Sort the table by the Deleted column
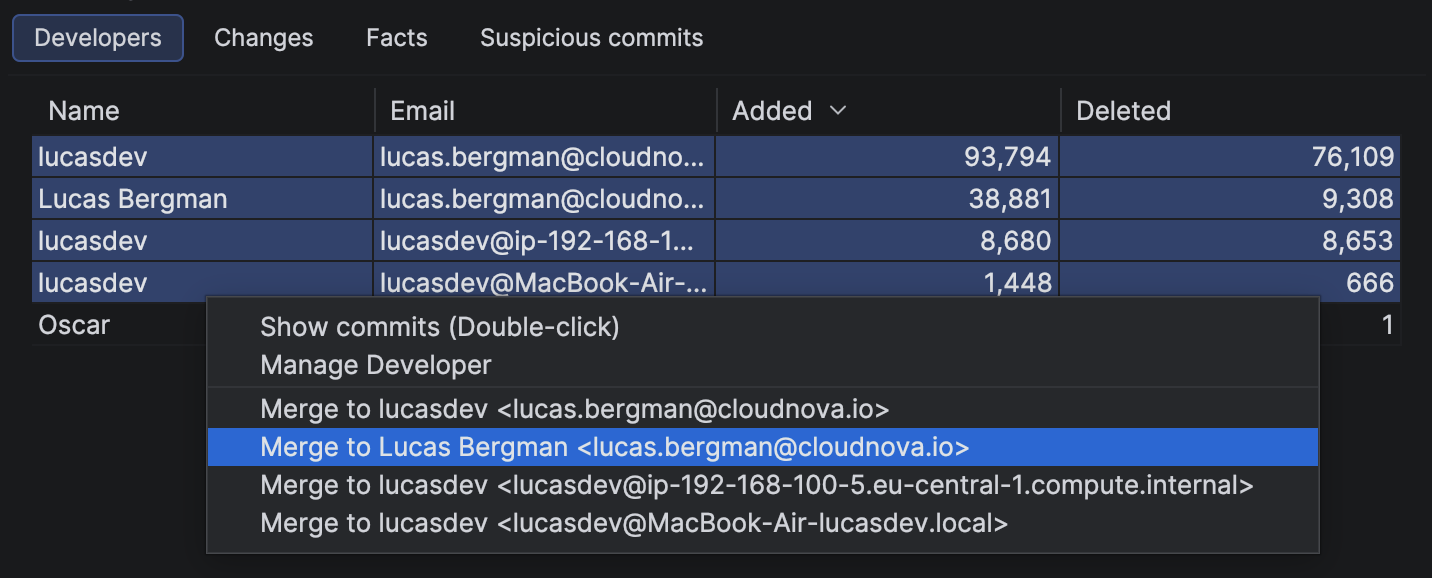Screen dimensions: 1432x578 point(1123,110)
